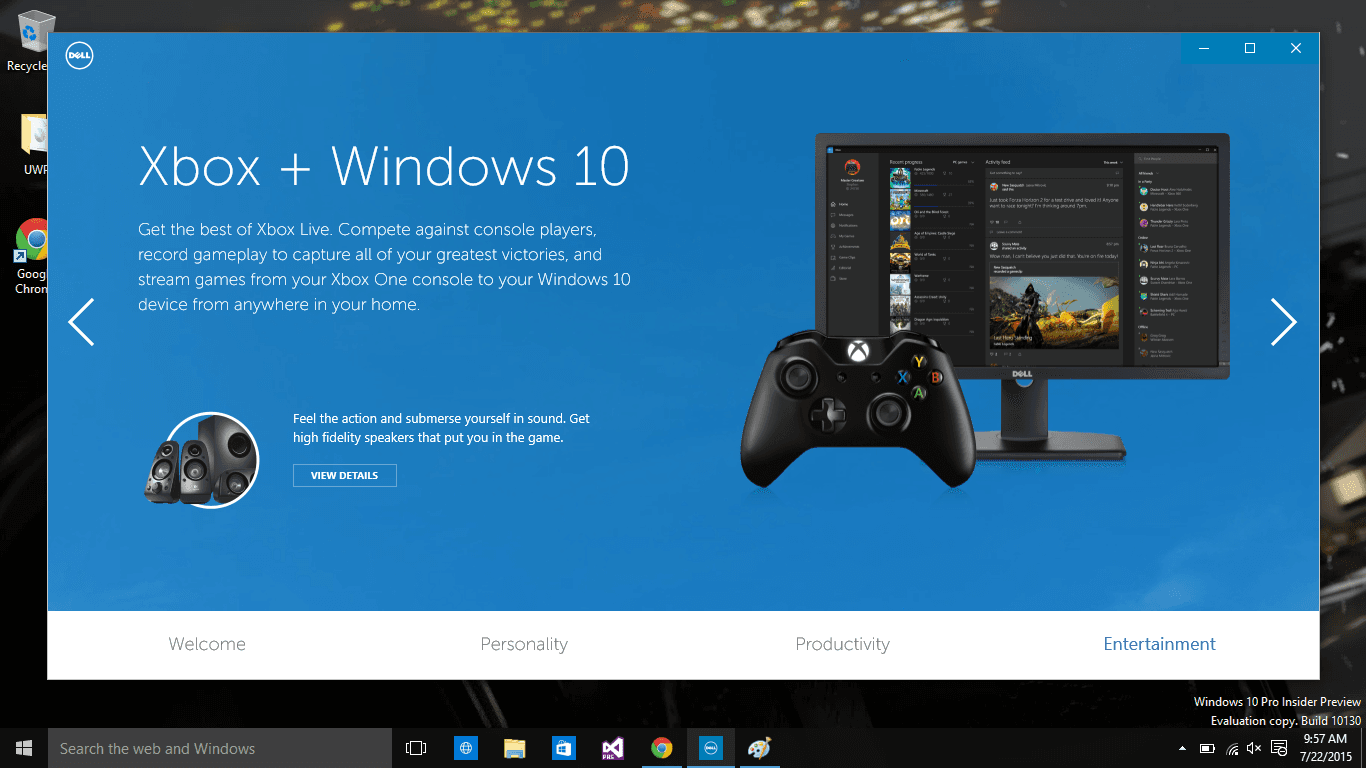Open the Start menu
The width and height of the screenshot is (1366, 768).
coord(22,747)
